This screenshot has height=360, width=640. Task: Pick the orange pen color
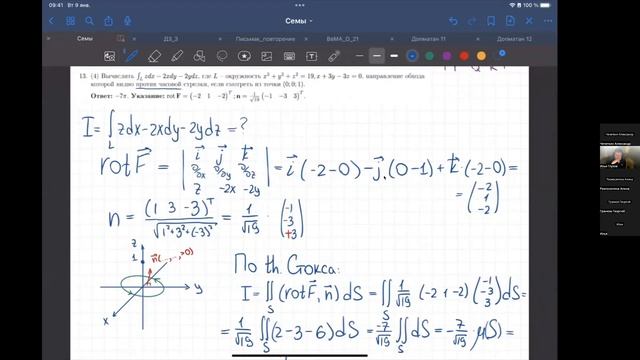(x=481, y=56)
